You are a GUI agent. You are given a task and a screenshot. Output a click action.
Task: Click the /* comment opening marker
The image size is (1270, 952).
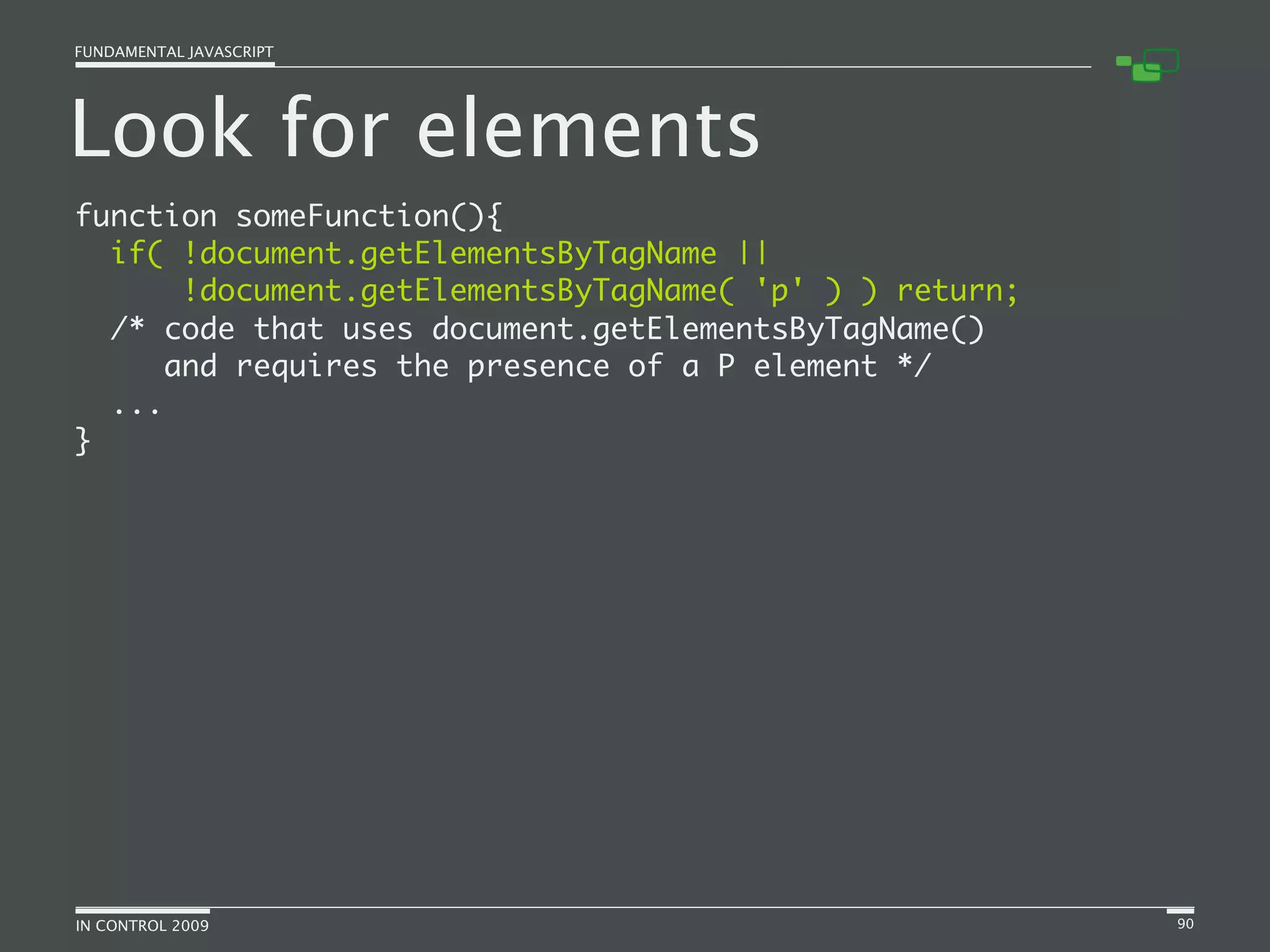point(128,328)
